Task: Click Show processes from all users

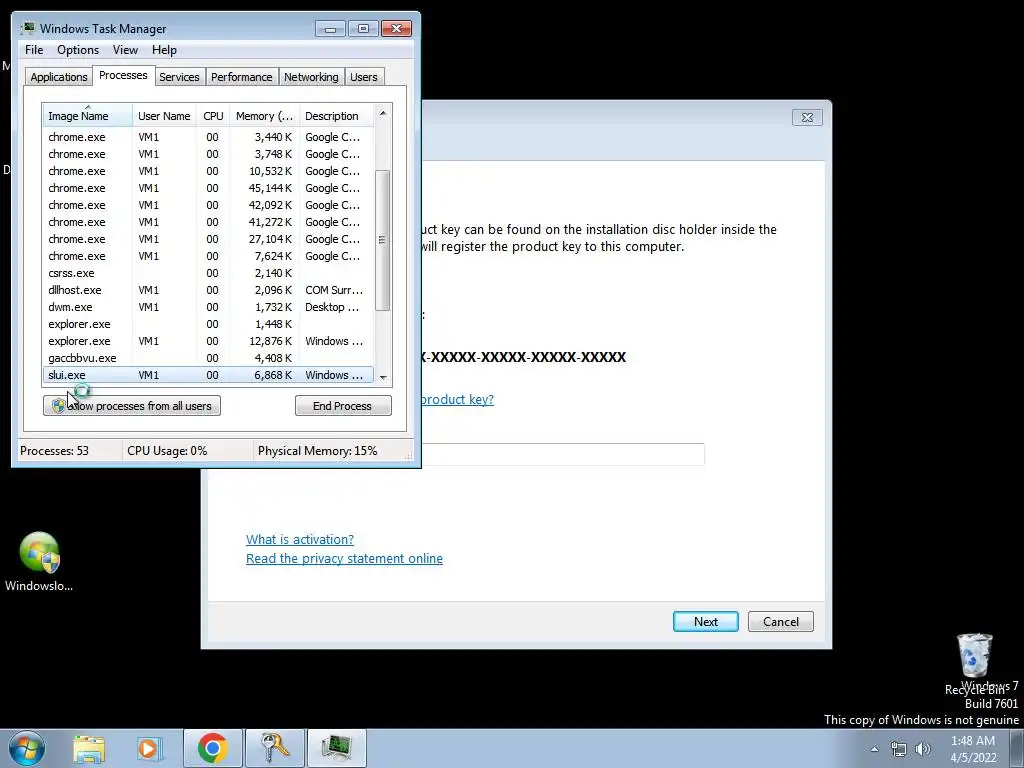Action: coord(132,406)
